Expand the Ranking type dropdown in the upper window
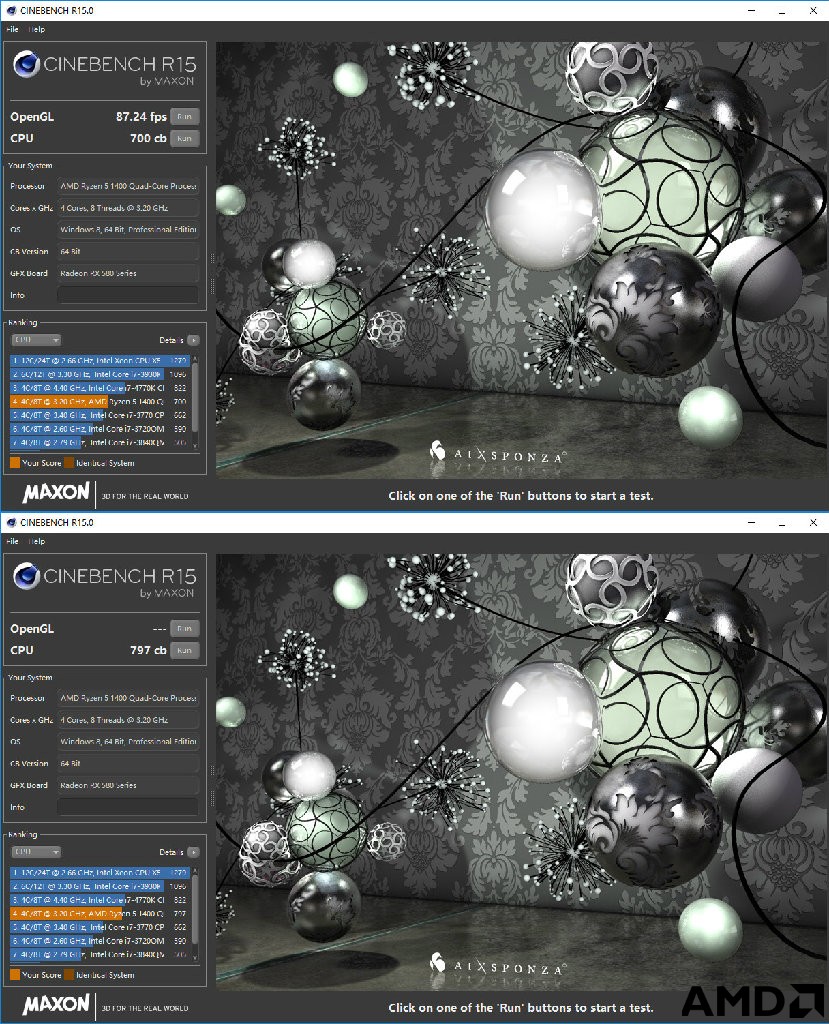This screenshot has width=829, height=1024. (x=36, y=340)
